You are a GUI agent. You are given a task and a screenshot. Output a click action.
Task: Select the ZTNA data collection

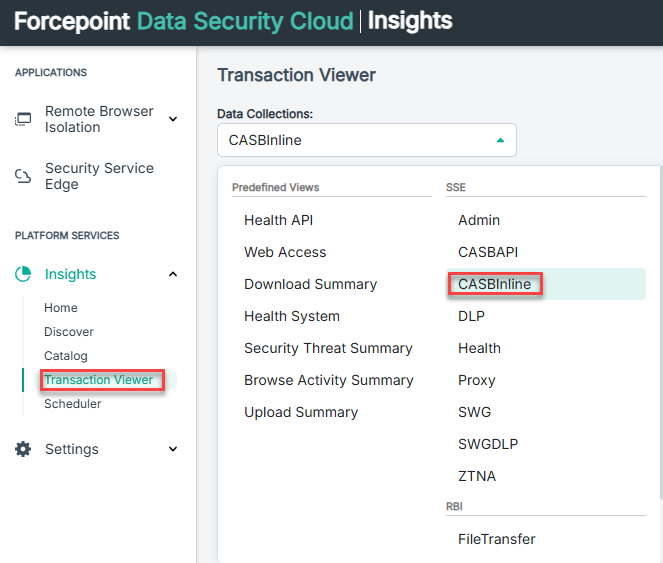tap(477, 476)
